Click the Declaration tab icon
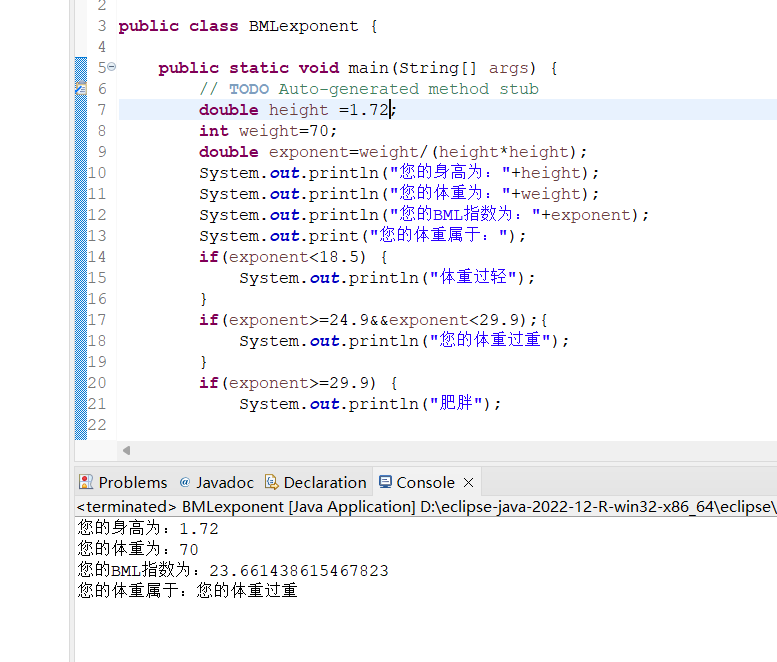This screenshot has height=662, width=777. (272, 482)
